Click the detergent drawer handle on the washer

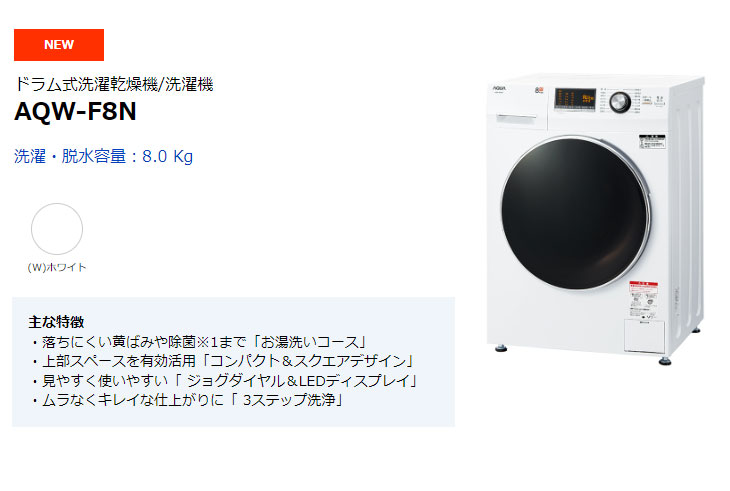point(516,117)
